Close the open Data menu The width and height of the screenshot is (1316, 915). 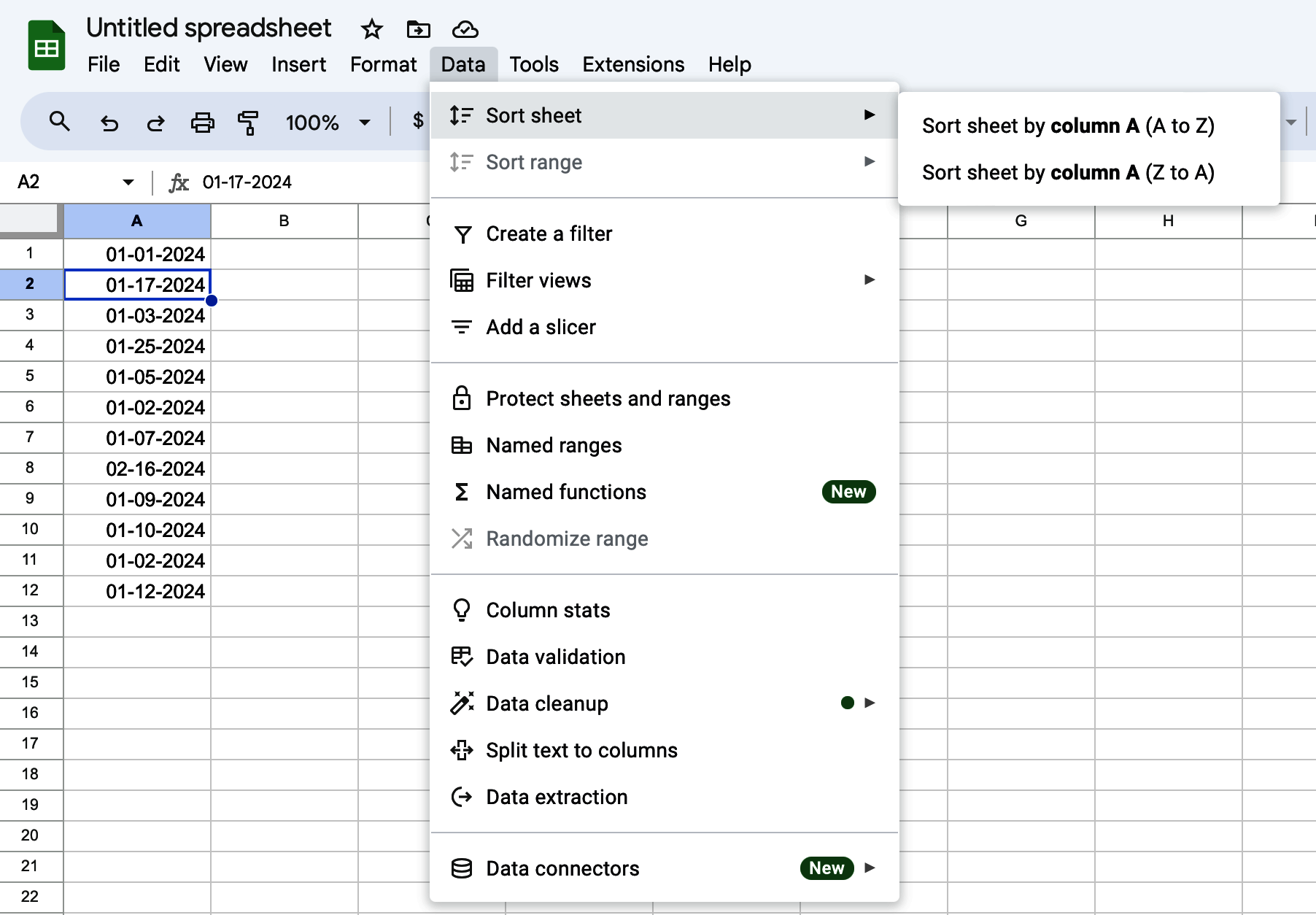coord(463,64)
